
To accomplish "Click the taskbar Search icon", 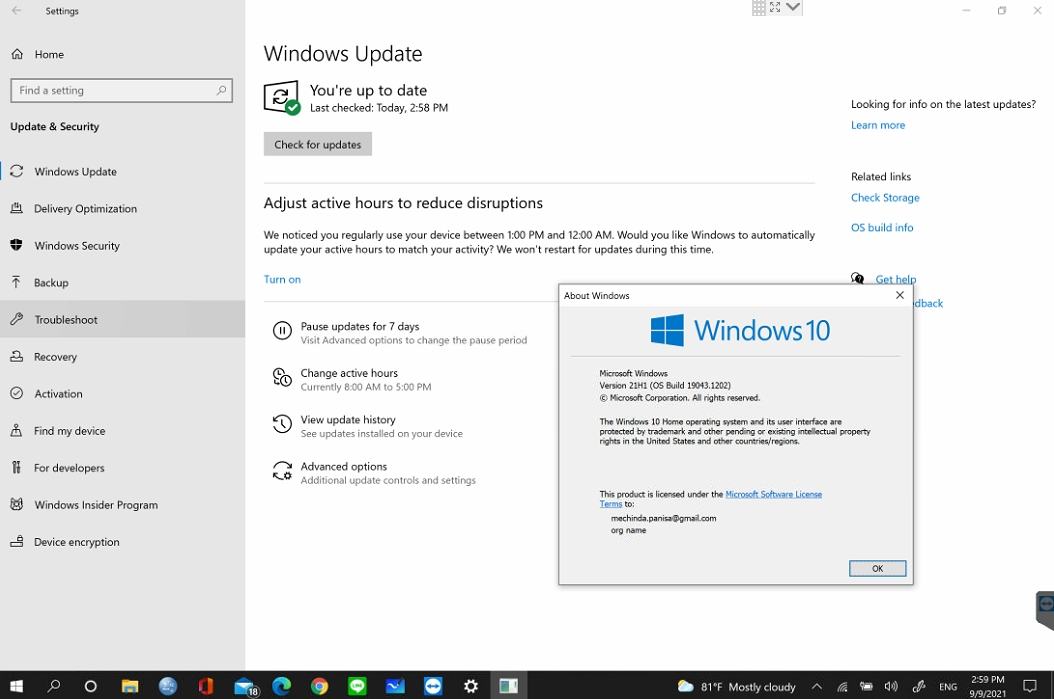I will tap(54, 686).
